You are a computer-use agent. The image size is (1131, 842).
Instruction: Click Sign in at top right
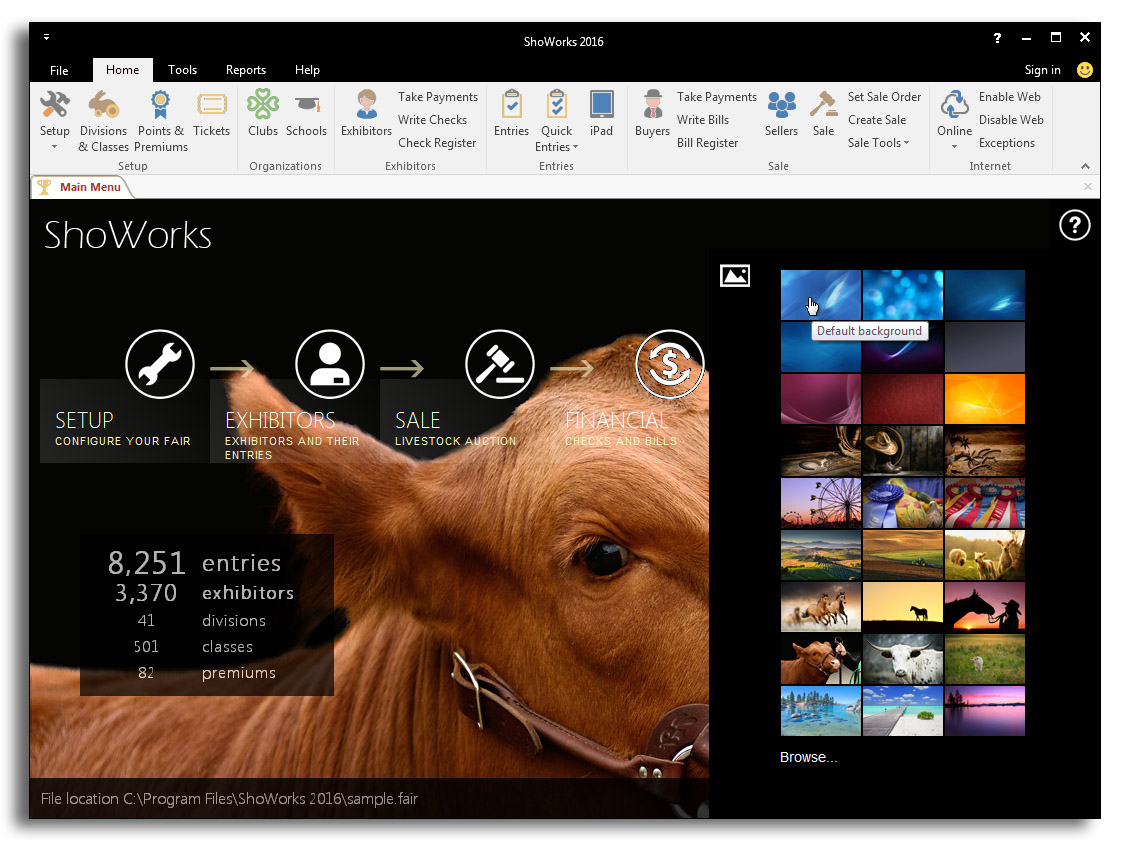click(1042, 70)
